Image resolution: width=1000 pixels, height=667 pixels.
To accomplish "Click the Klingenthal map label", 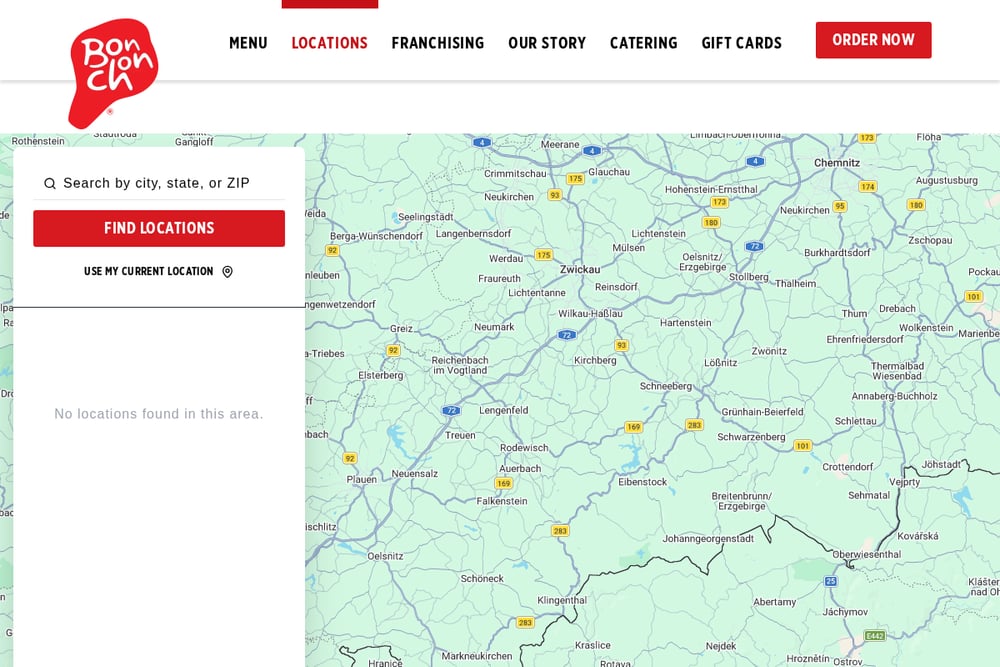I will pos(562,601).
